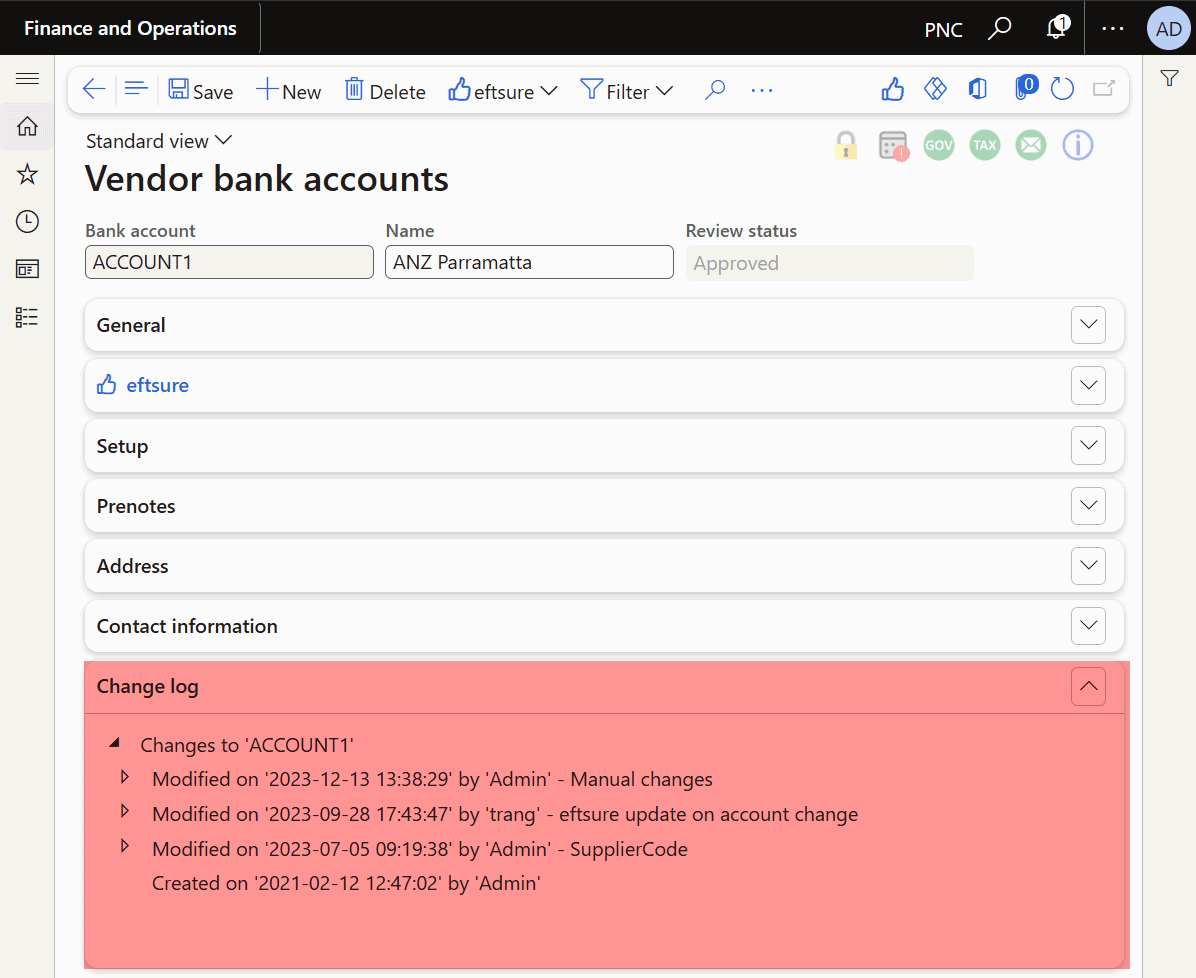This screenshot has width=1196, height=978.
Task: Expand the Setup section chevron
Action: click(x=1088, y=446)
